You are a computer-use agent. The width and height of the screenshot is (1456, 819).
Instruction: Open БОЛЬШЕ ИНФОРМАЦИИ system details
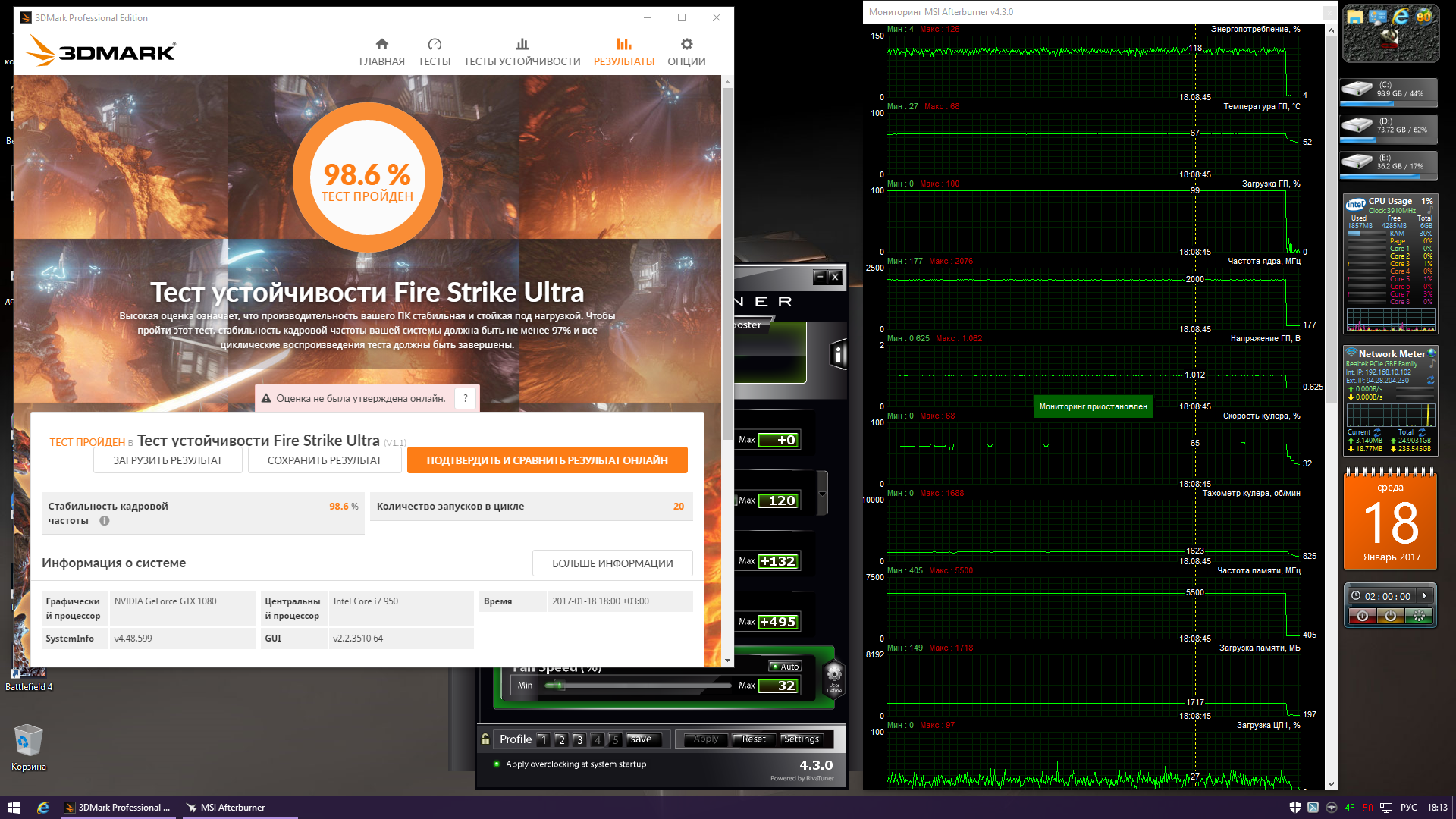pyautogui.click(x=612, y=563)
